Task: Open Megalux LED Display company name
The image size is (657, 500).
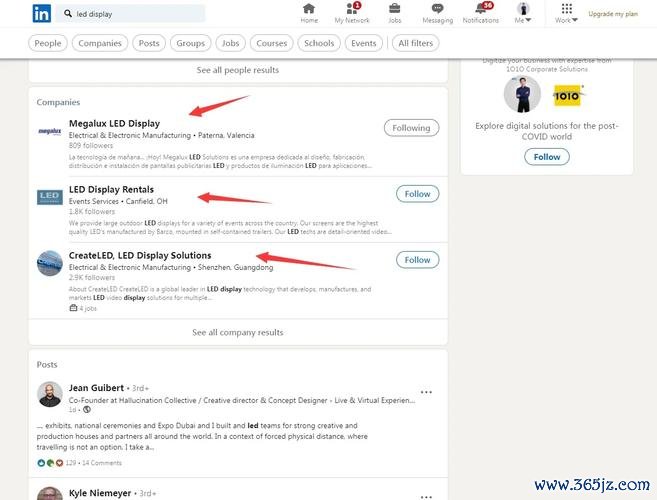Action: [x=114, y=124]
